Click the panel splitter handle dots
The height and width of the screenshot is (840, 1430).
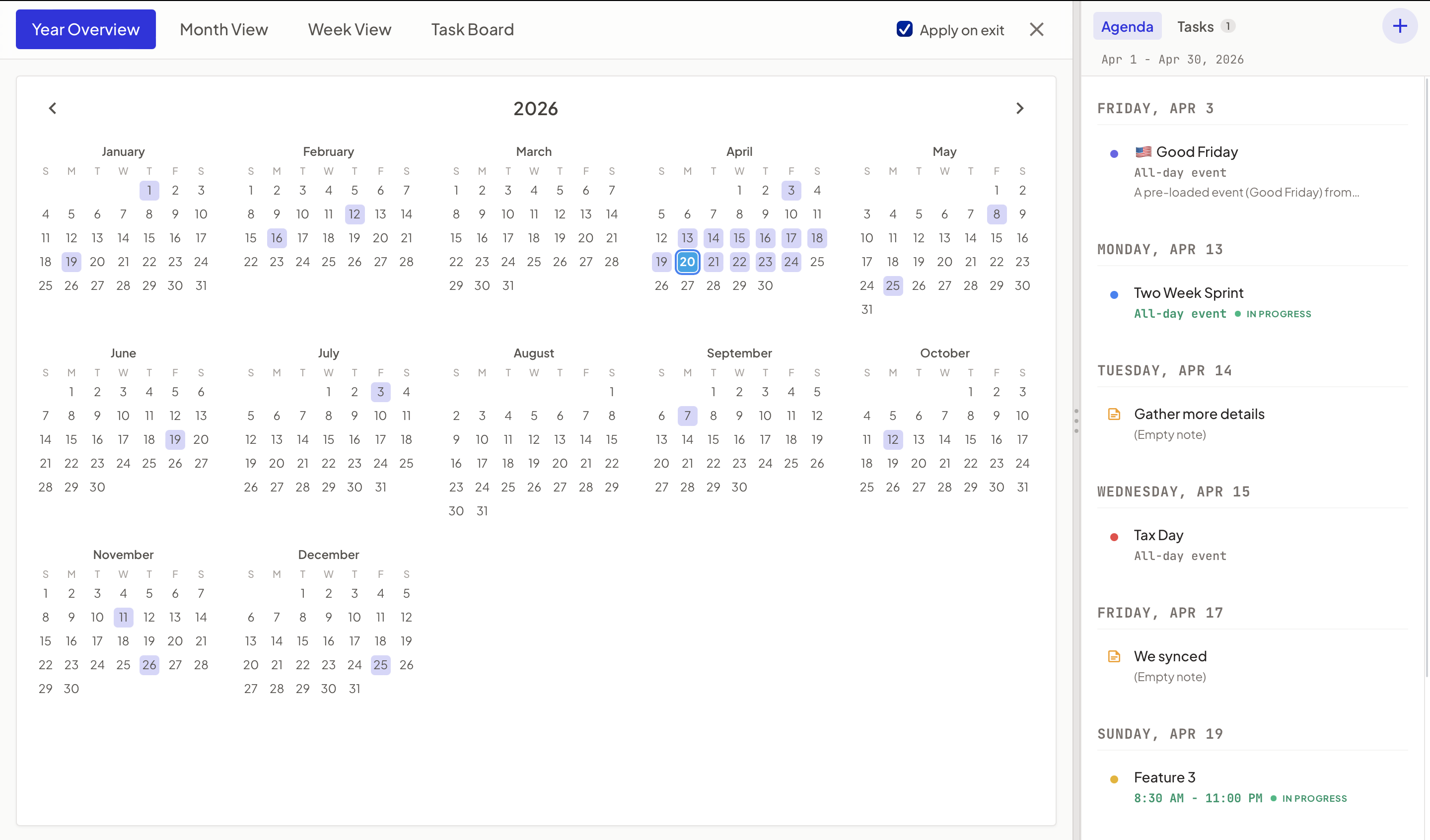1076,420
